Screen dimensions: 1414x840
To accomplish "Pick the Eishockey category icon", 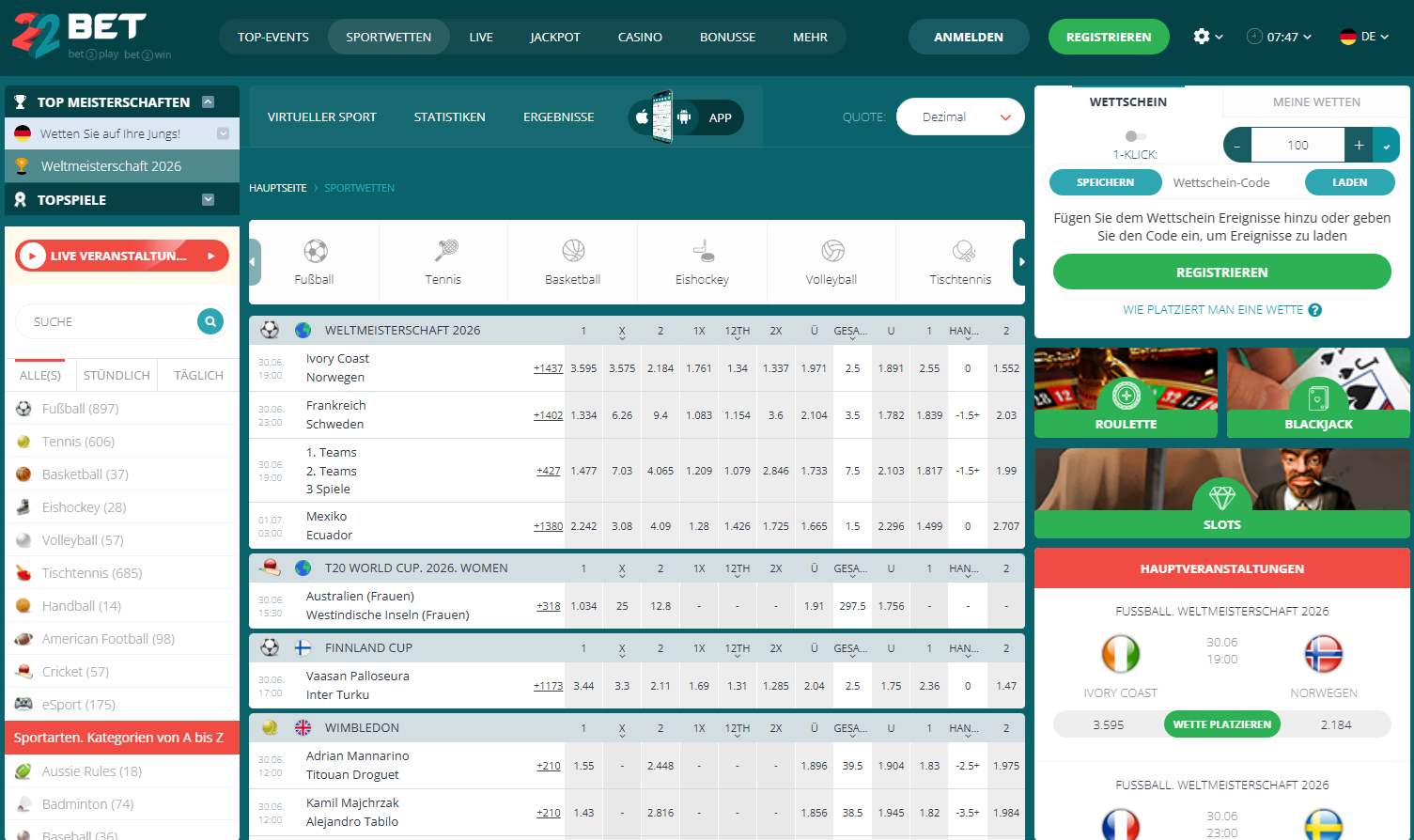I will [703, 251].
